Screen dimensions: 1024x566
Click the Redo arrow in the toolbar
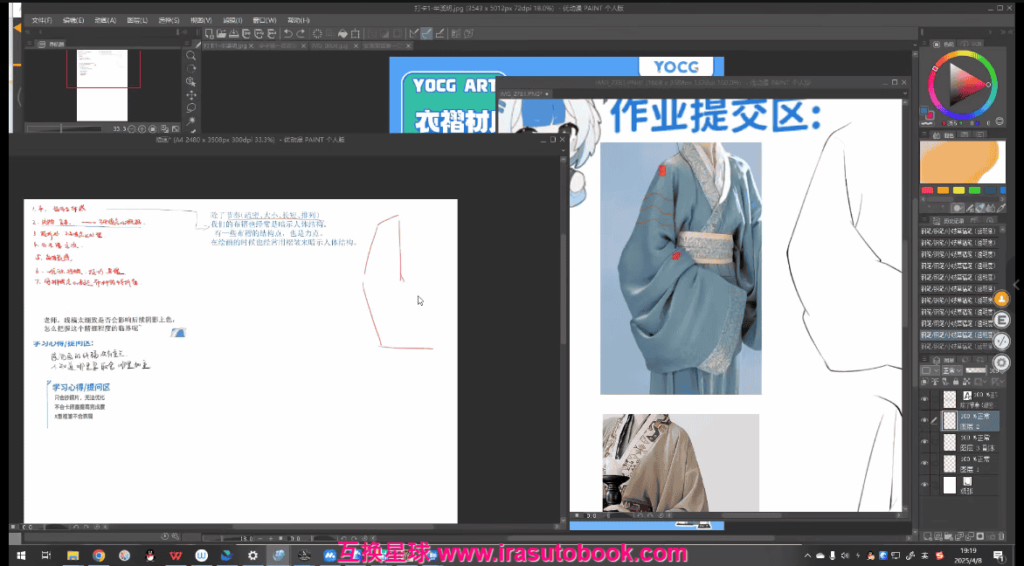pos(302,33)
